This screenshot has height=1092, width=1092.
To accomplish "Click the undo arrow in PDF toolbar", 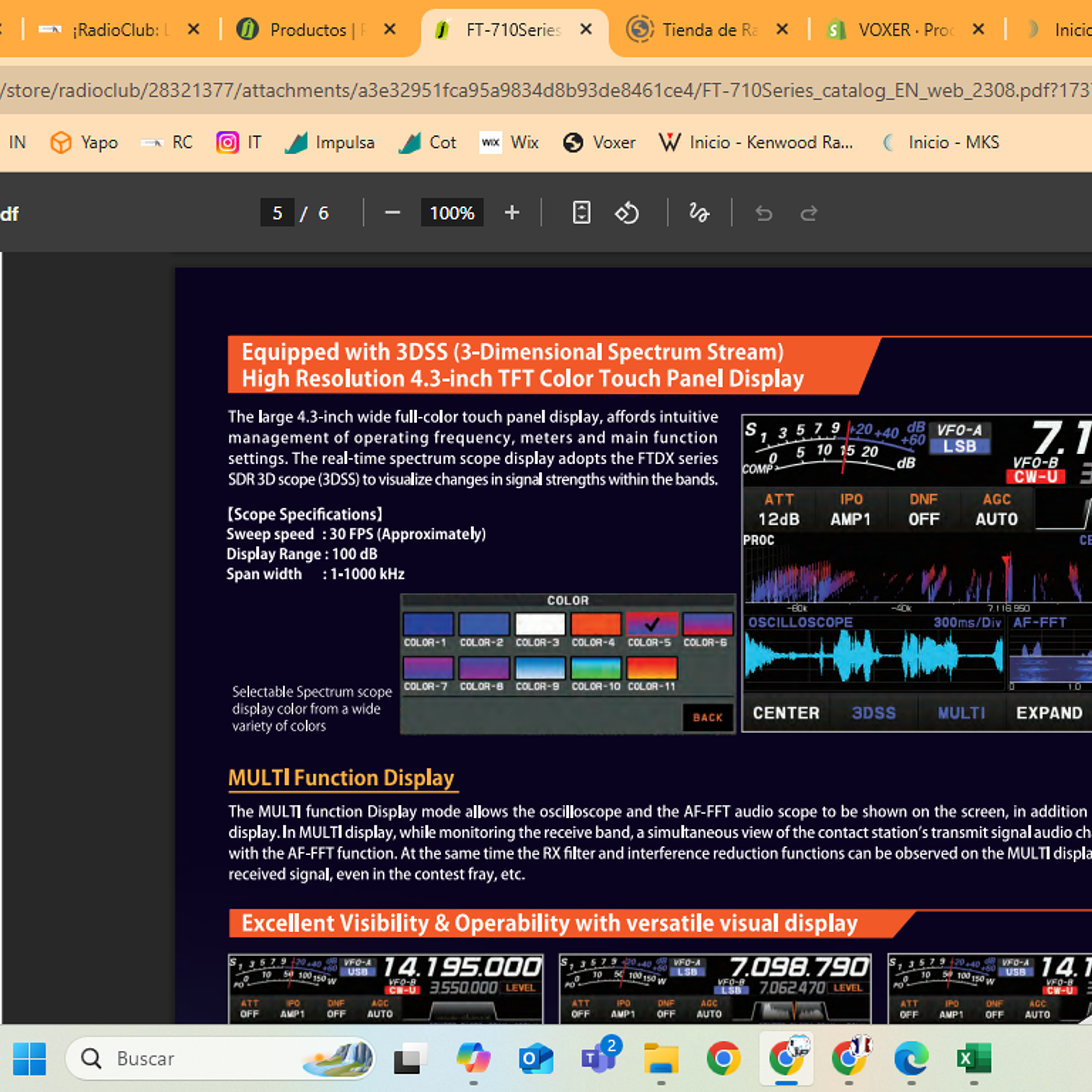I will pos(764,213).
